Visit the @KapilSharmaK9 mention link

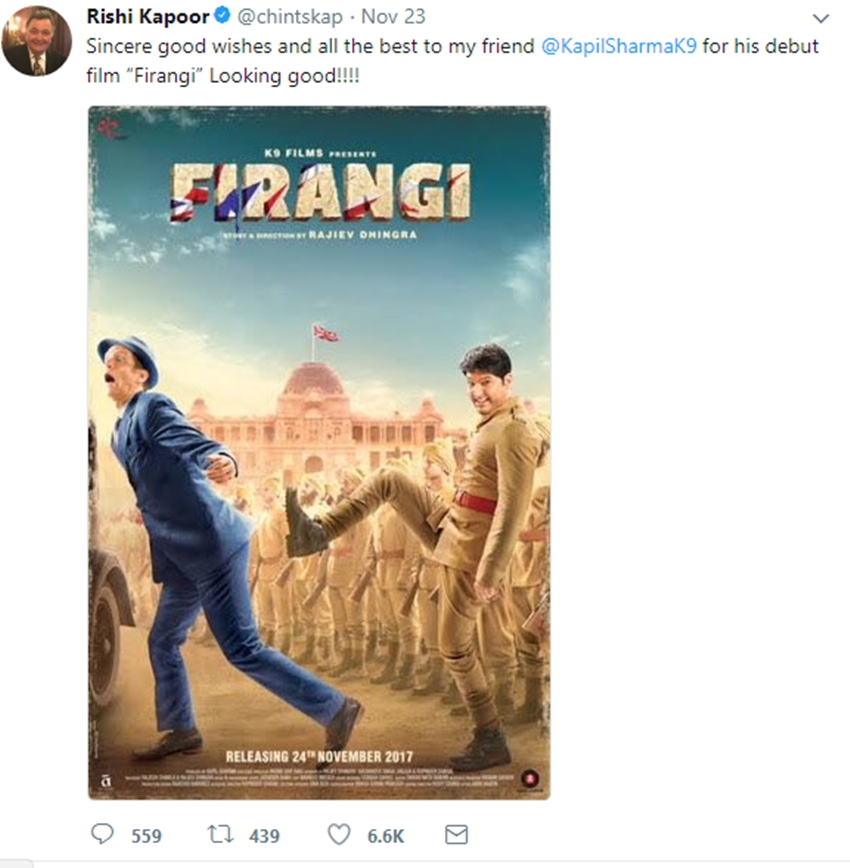click(x=619, y=47)
